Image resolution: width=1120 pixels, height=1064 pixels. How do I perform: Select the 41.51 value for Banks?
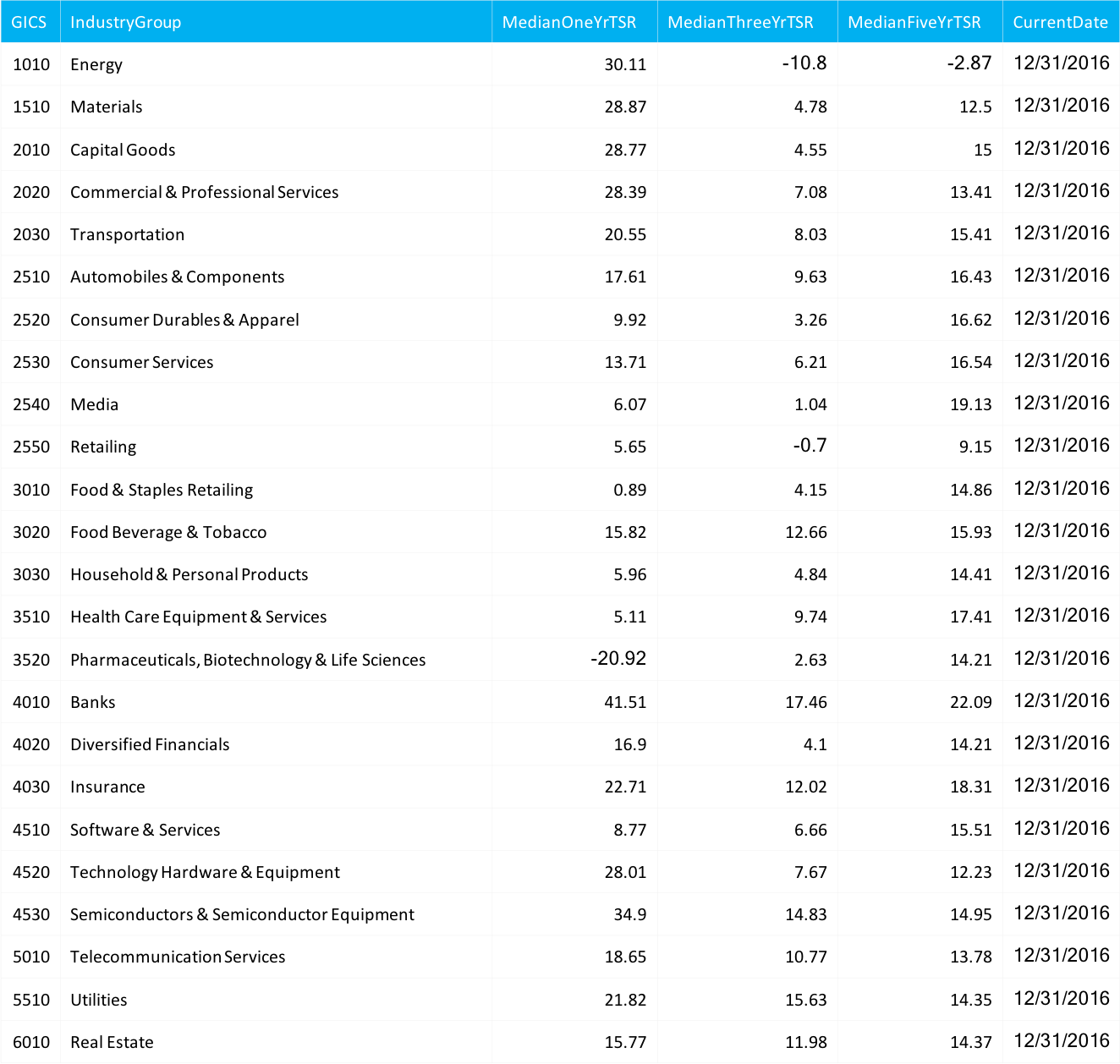click(x=625, y=702)
